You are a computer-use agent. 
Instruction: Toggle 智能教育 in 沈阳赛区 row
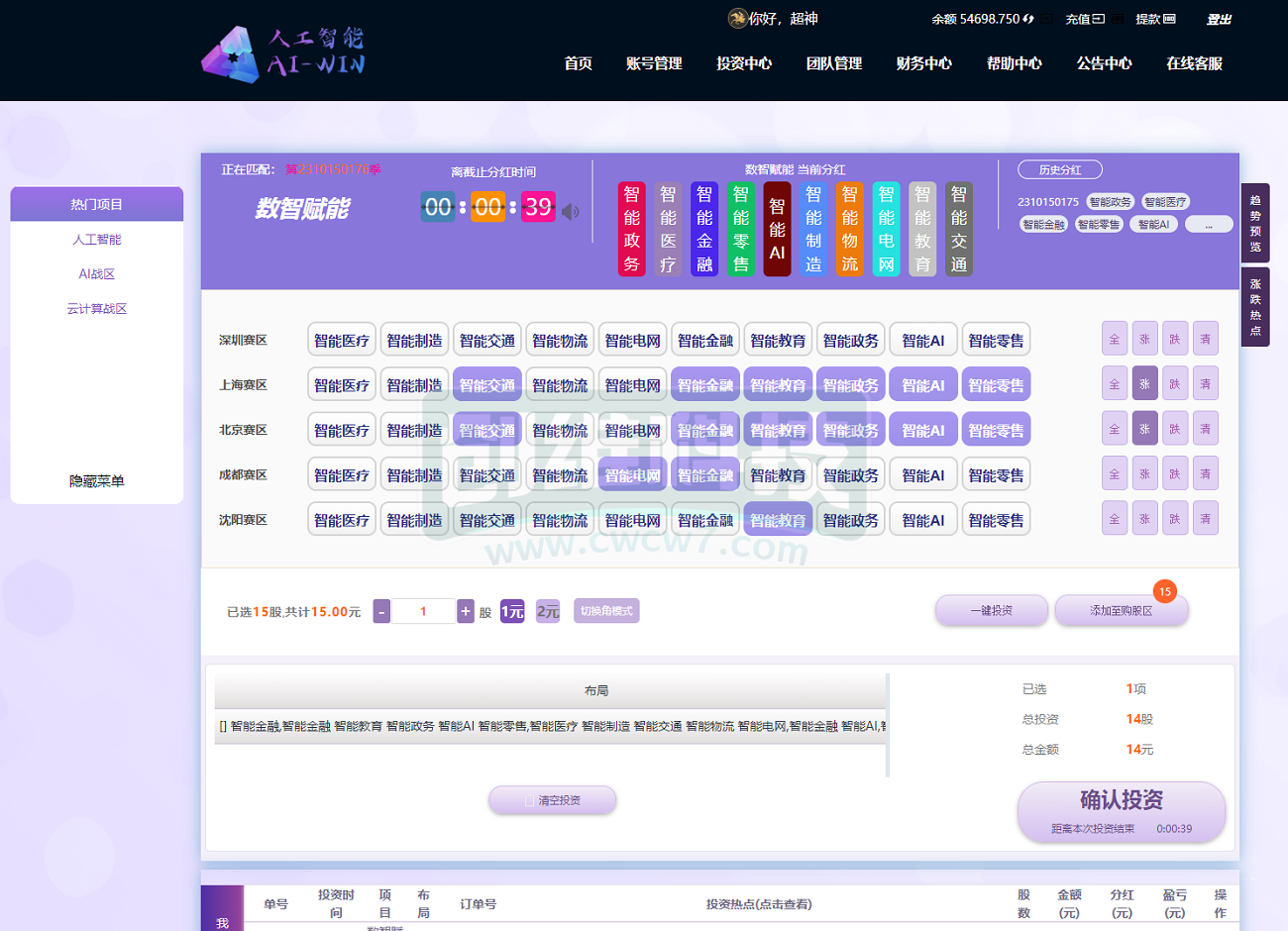point(778,519)
